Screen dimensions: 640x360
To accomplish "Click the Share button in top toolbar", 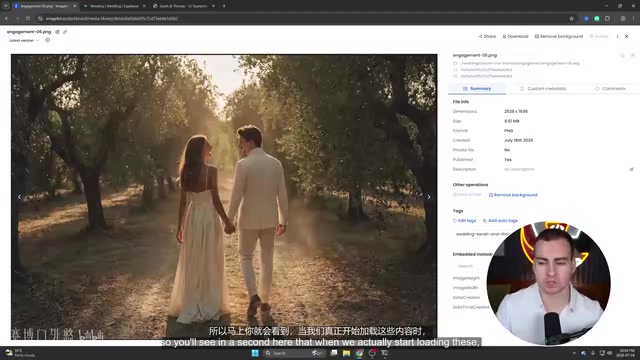I will 487,36.
